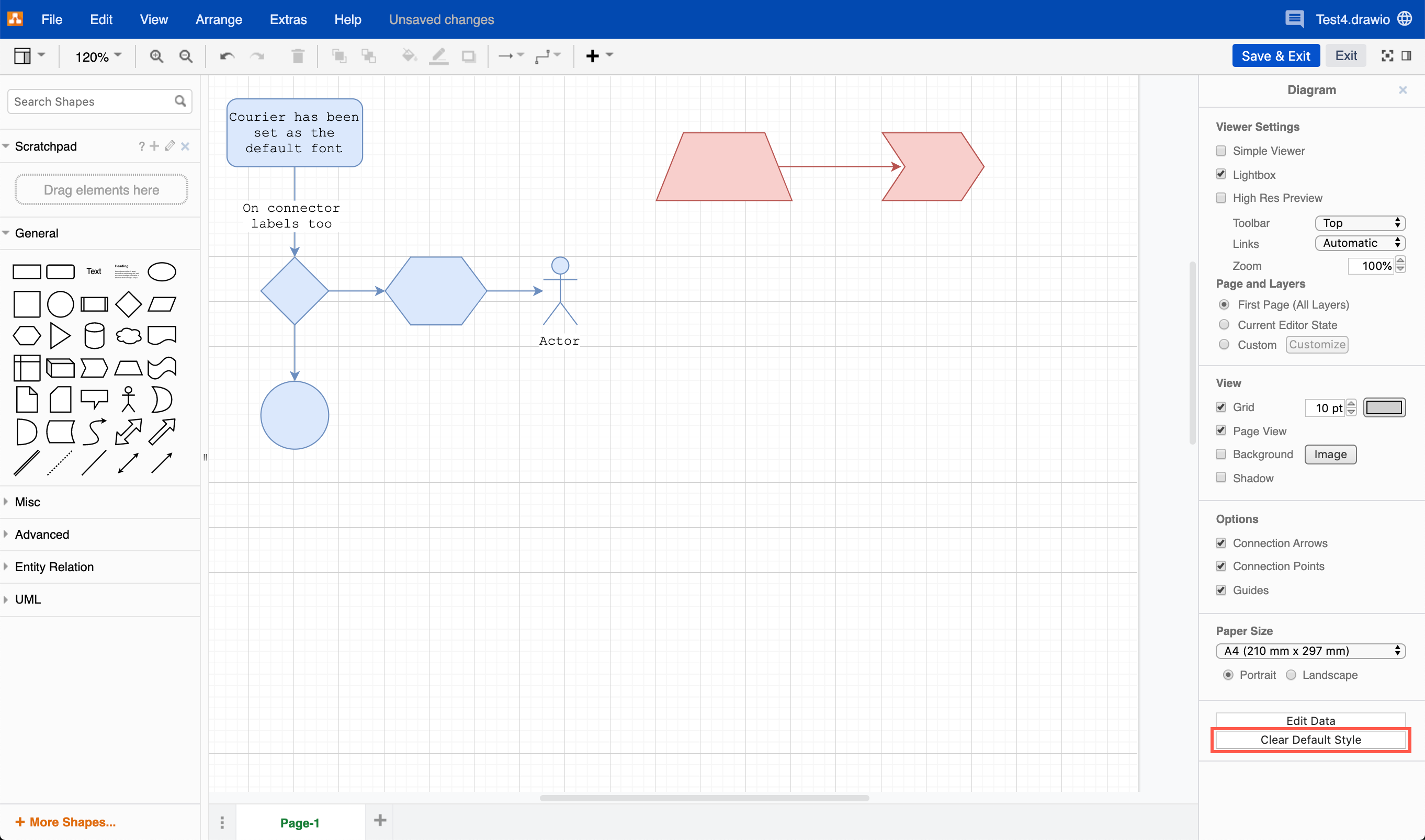Click the undo arrow icon
Screen dimensions: 1425x840
click(227, 56)
